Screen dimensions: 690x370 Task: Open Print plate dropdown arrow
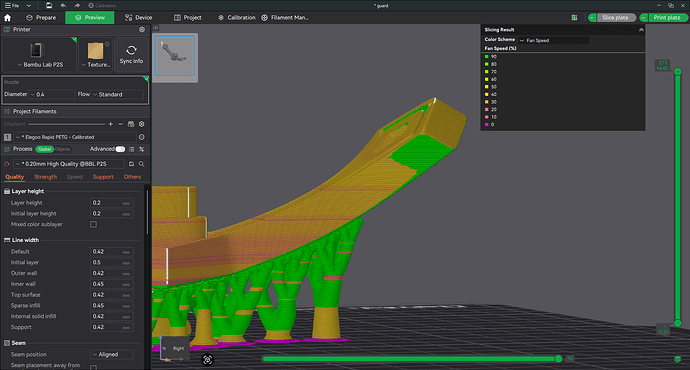[x=643, y=18]
